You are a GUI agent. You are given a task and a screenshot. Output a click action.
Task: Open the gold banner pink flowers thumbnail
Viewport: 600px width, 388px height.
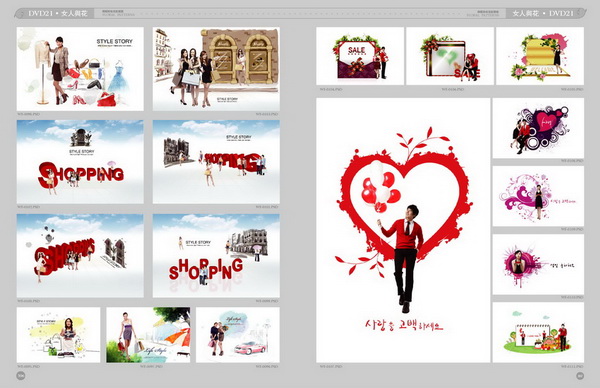tap(540, 56)
